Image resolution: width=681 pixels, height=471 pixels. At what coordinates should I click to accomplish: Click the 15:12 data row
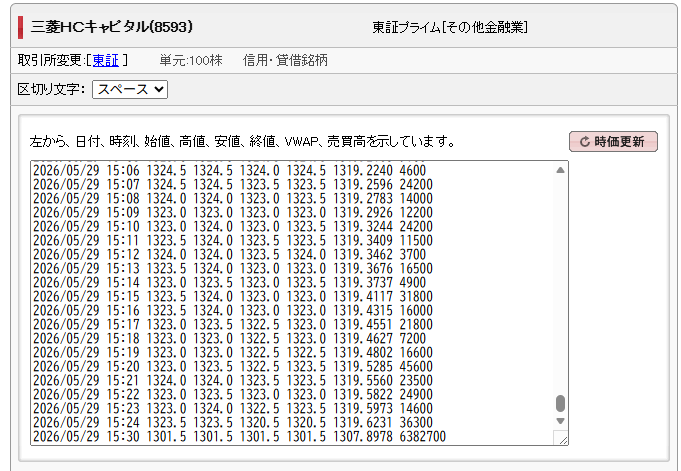click(x=230, y=254)
